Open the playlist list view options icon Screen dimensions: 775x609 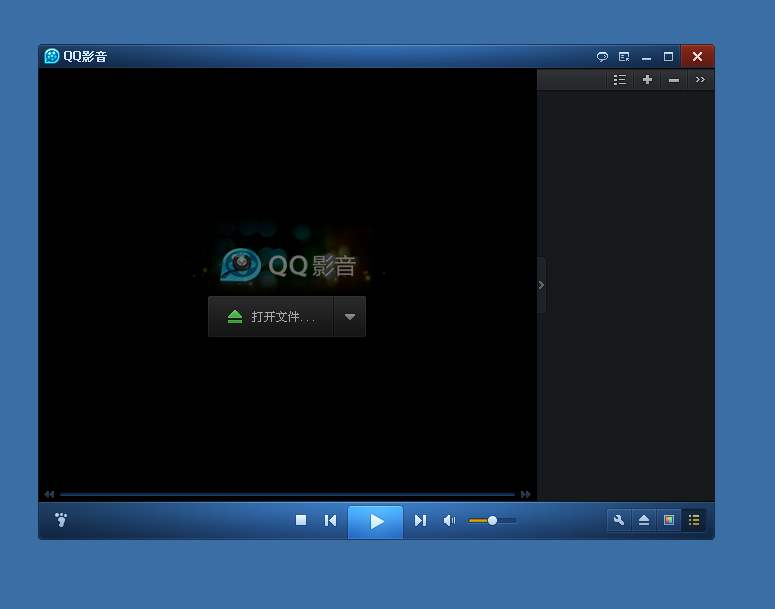pos(620,80)
